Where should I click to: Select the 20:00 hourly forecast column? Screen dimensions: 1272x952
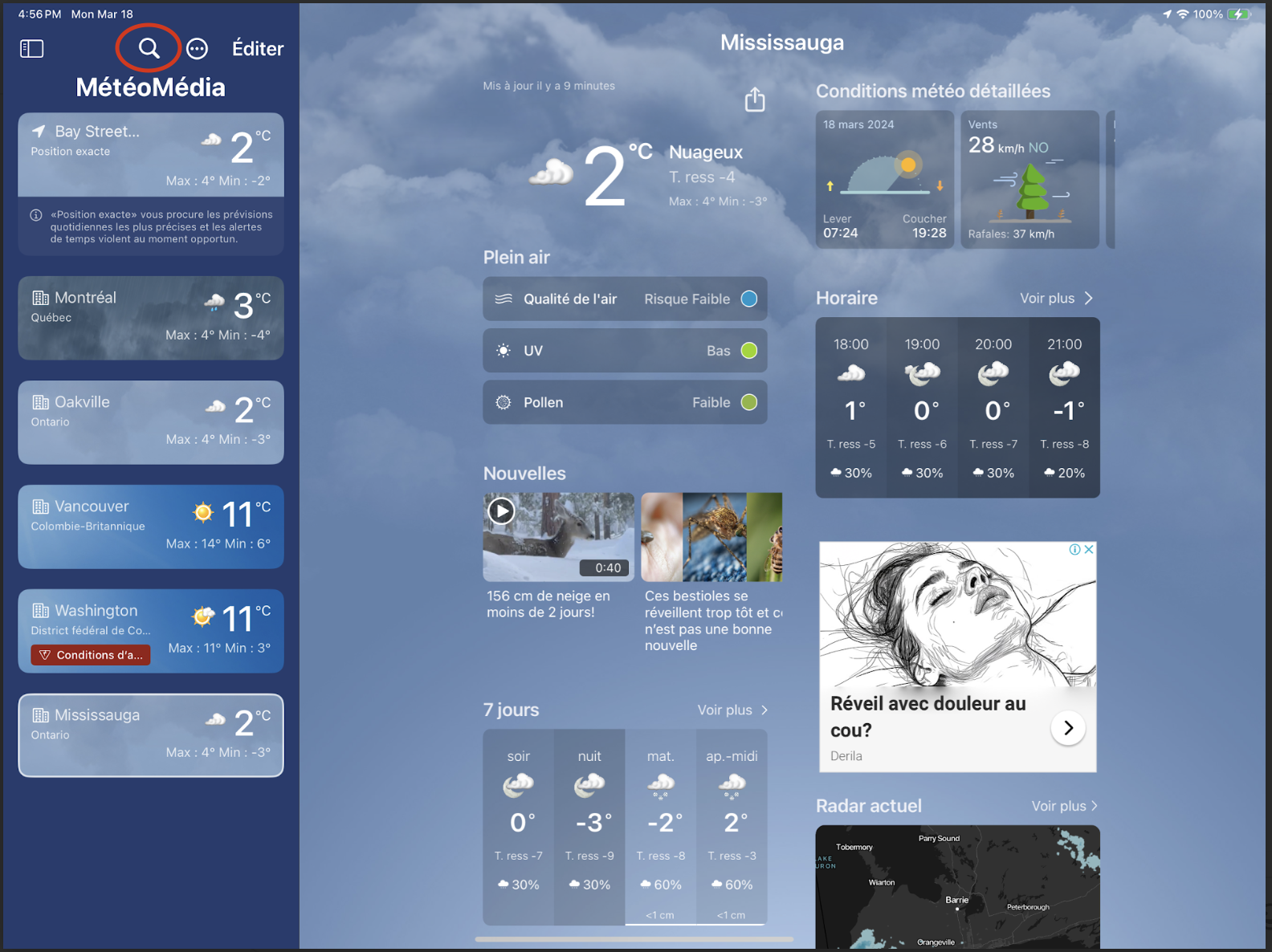(x=993, y=408)
